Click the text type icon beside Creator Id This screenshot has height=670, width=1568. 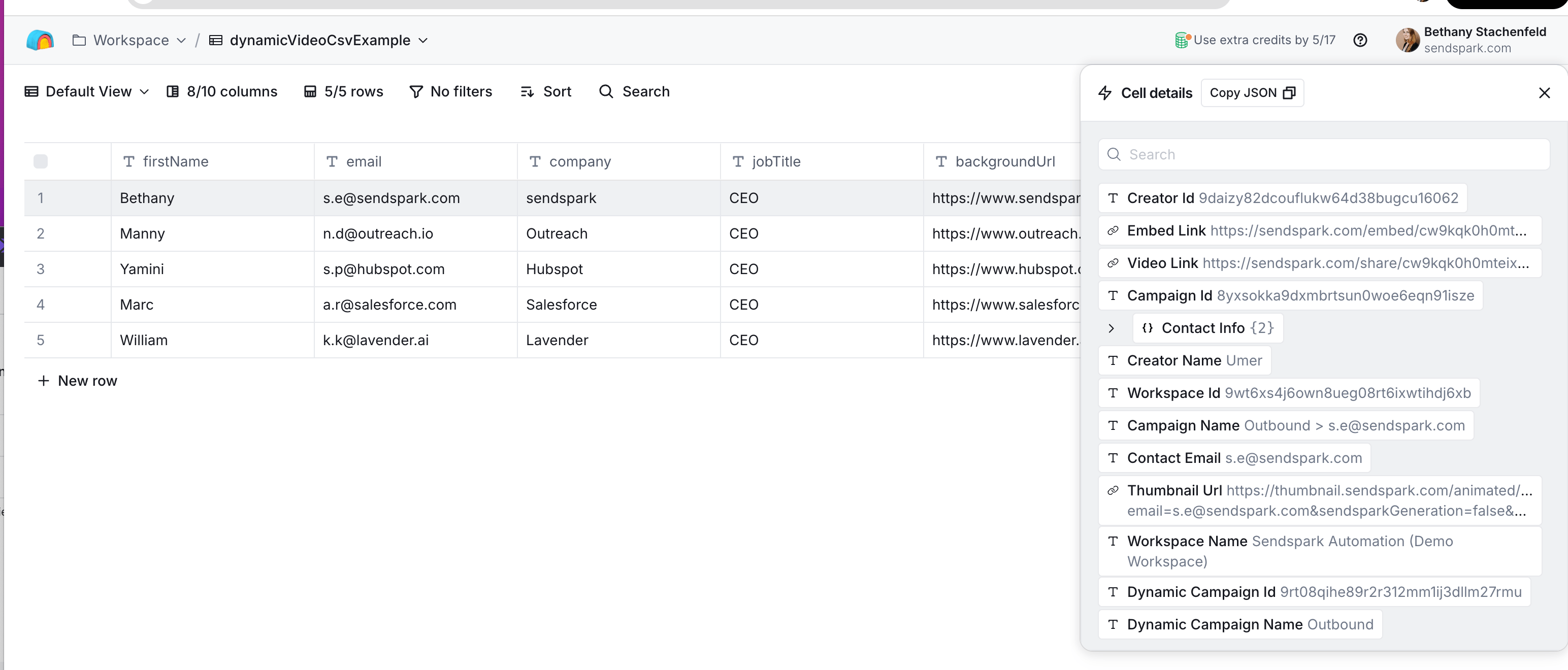tap(1114, 198)
